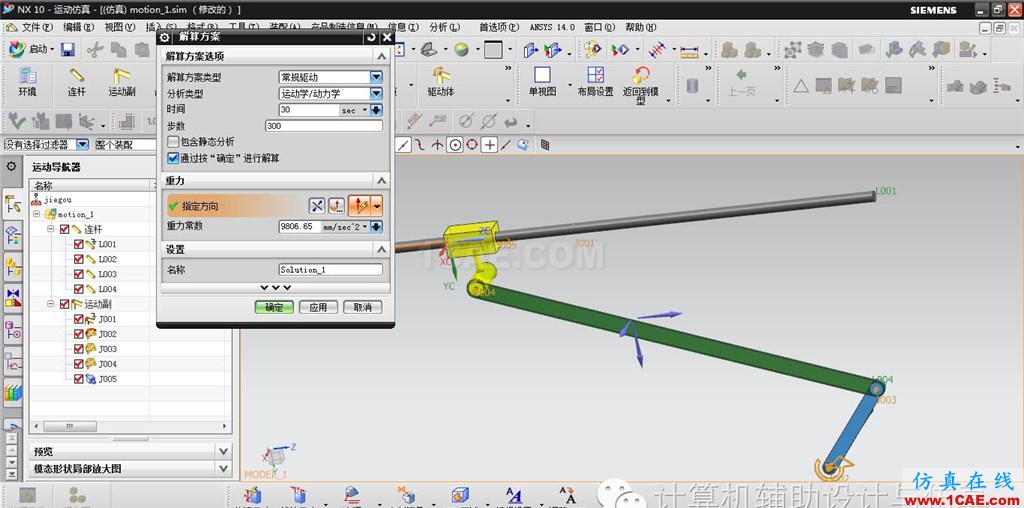
Task: Collapse the 连杆 tree node
Action: (51, 229)
